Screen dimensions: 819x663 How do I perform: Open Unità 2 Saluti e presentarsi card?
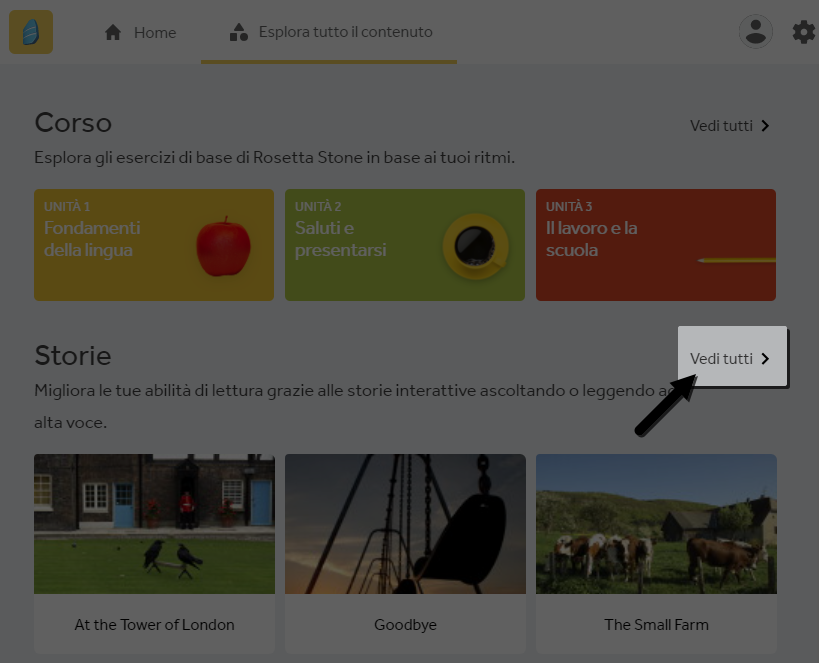pos(405,245)
